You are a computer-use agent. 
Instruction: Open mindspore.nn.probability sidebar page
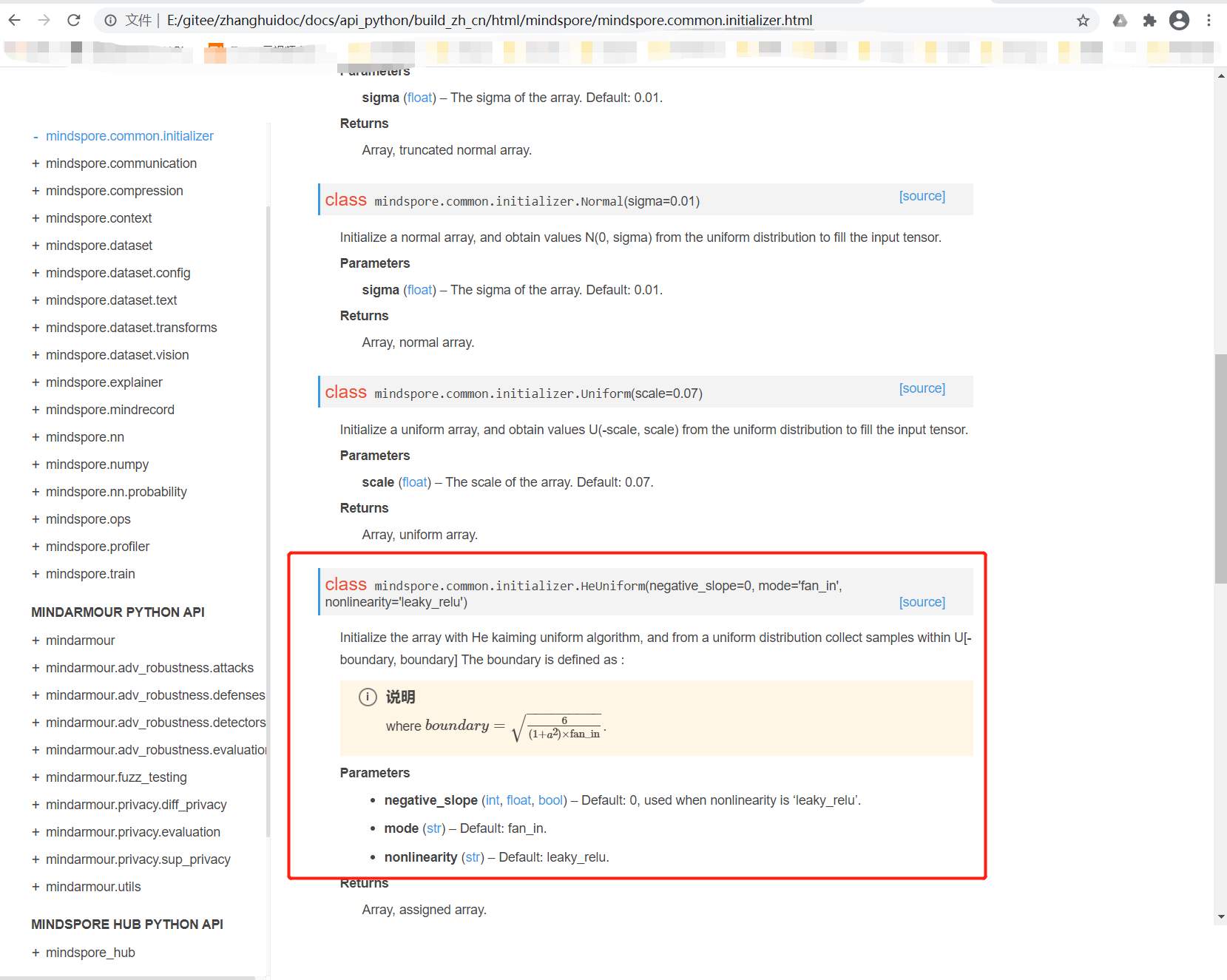coord(116,492)
